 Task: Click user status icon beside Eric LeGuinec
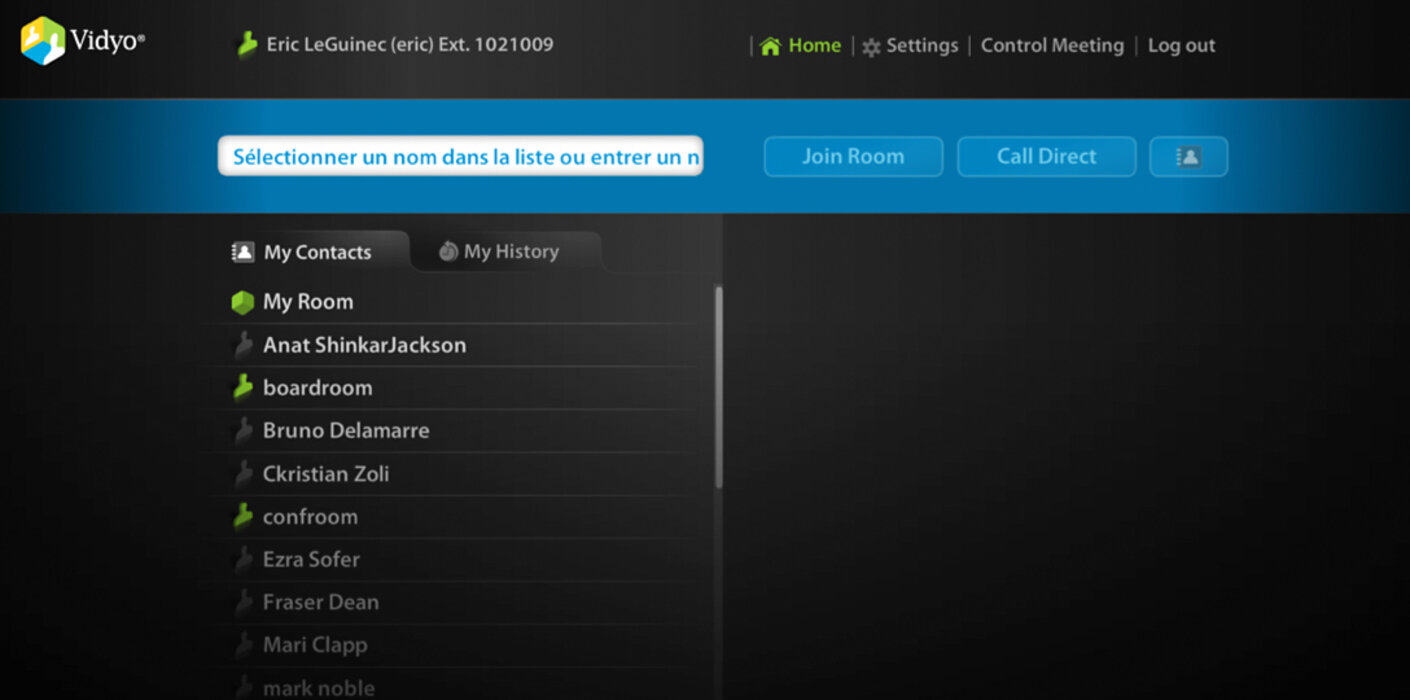tap(246, 45)
